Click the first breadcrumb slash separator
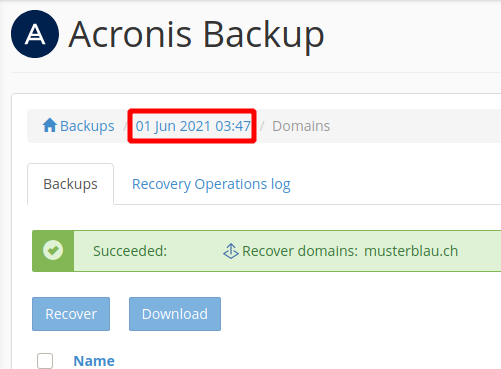The image size is (501, 369). (125, 126)
